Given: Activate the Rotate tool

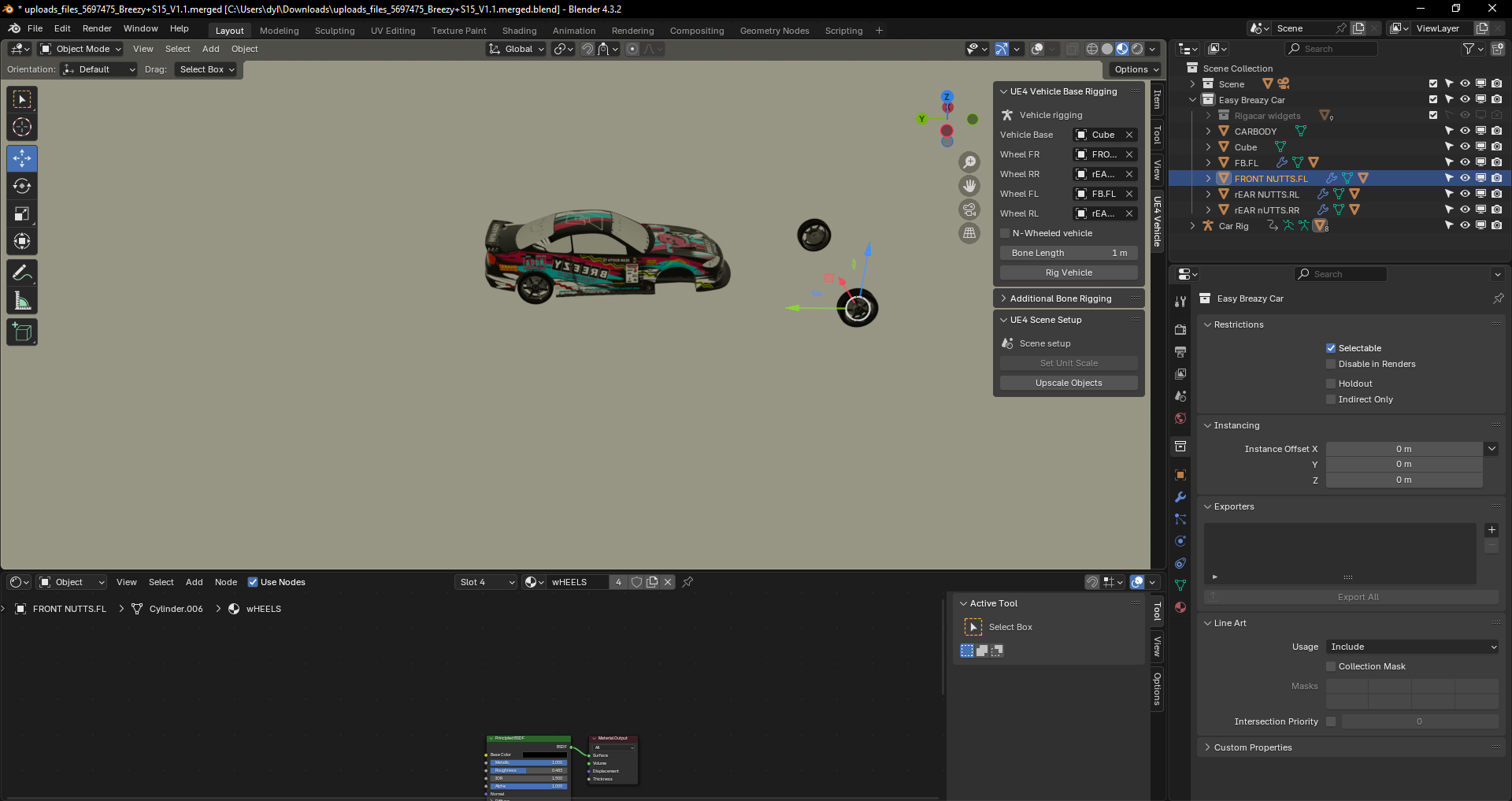Looking at the screenshot, I should [x=22, y=186].
